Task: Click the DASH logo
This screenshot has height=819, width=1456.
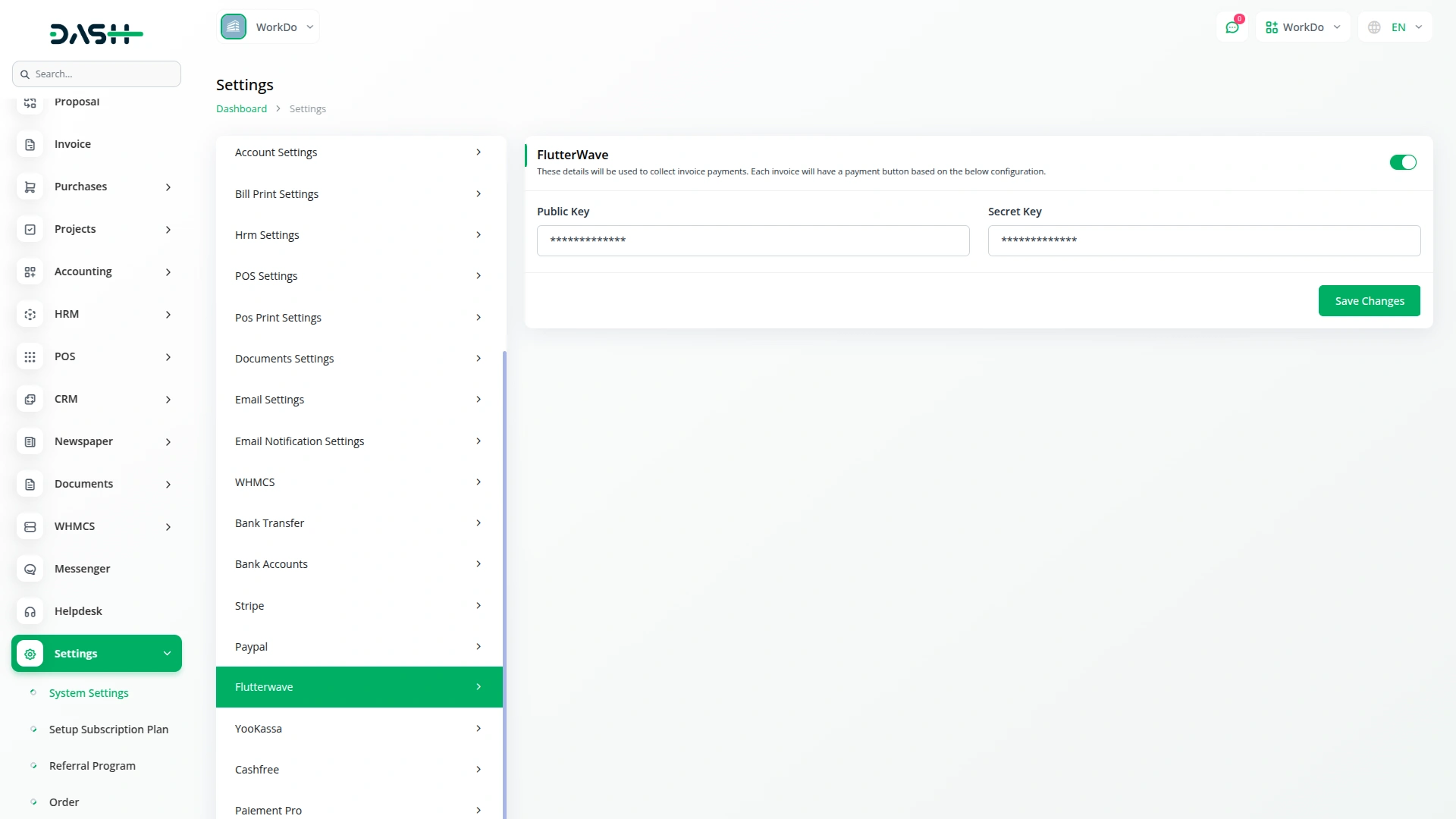Action: (x=96, y=34)
